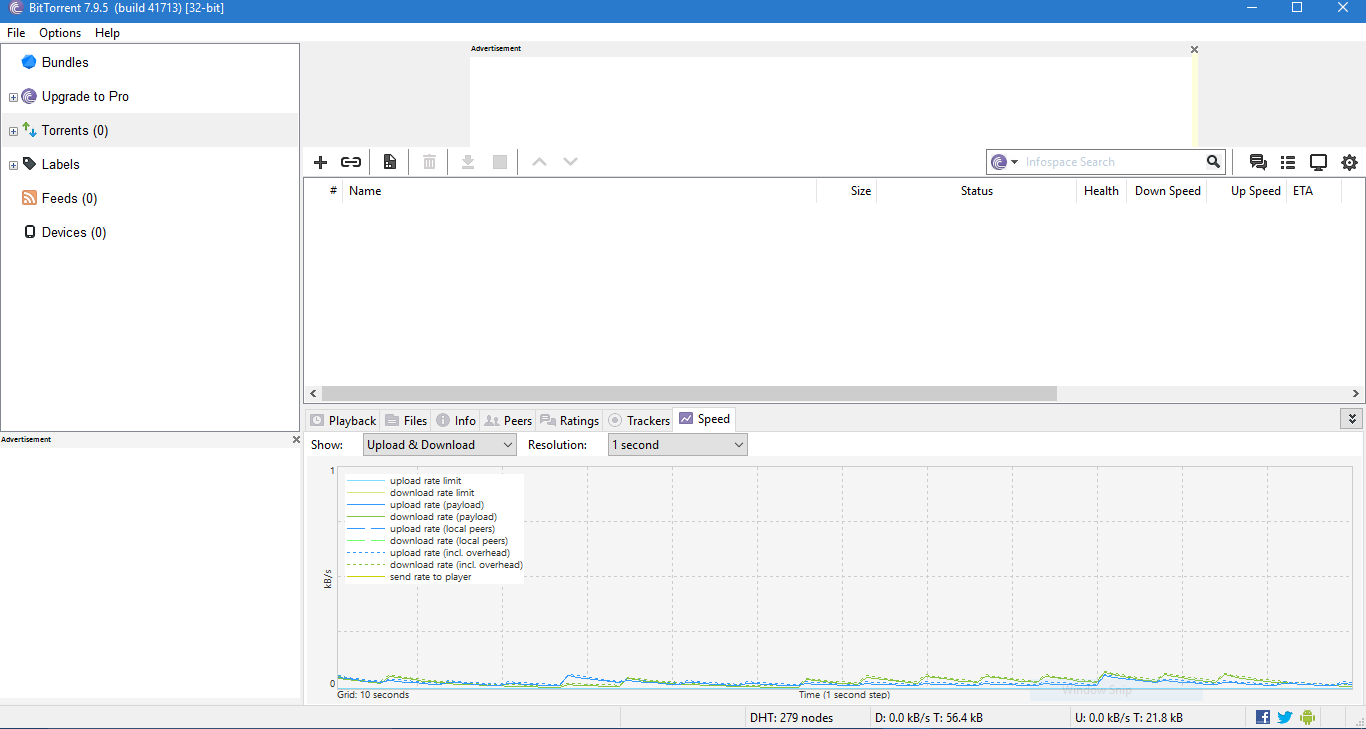This screenshot has width=1366, height=729.
Task: Switch to the Peers tab
Action: click(508, 420)
